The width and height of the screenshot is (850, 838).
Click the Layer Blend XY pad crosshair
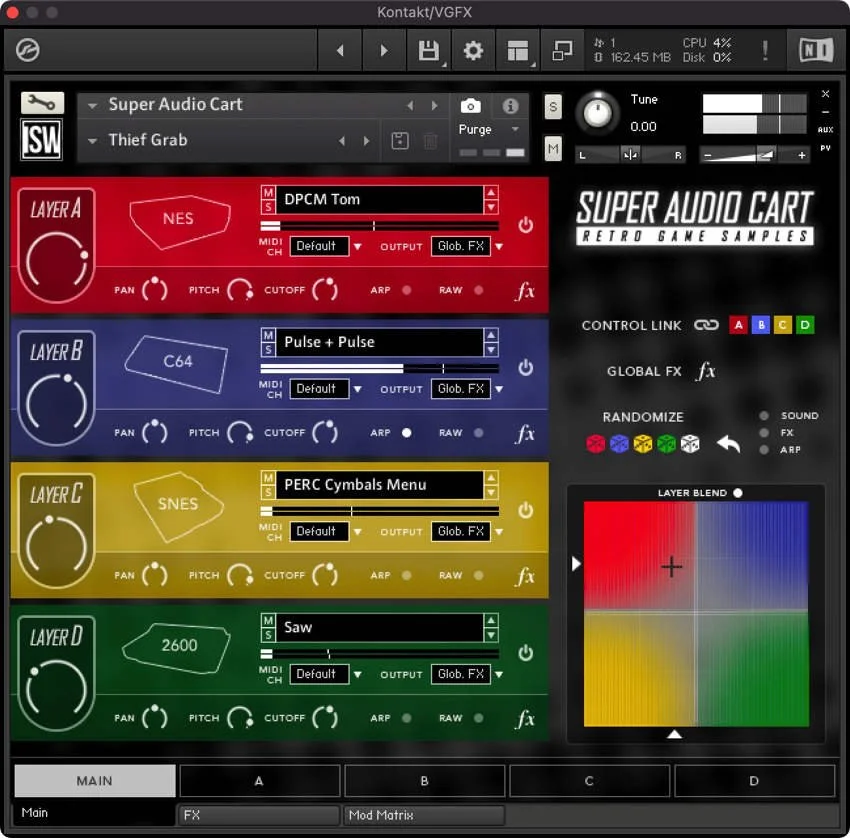[672, 567]
